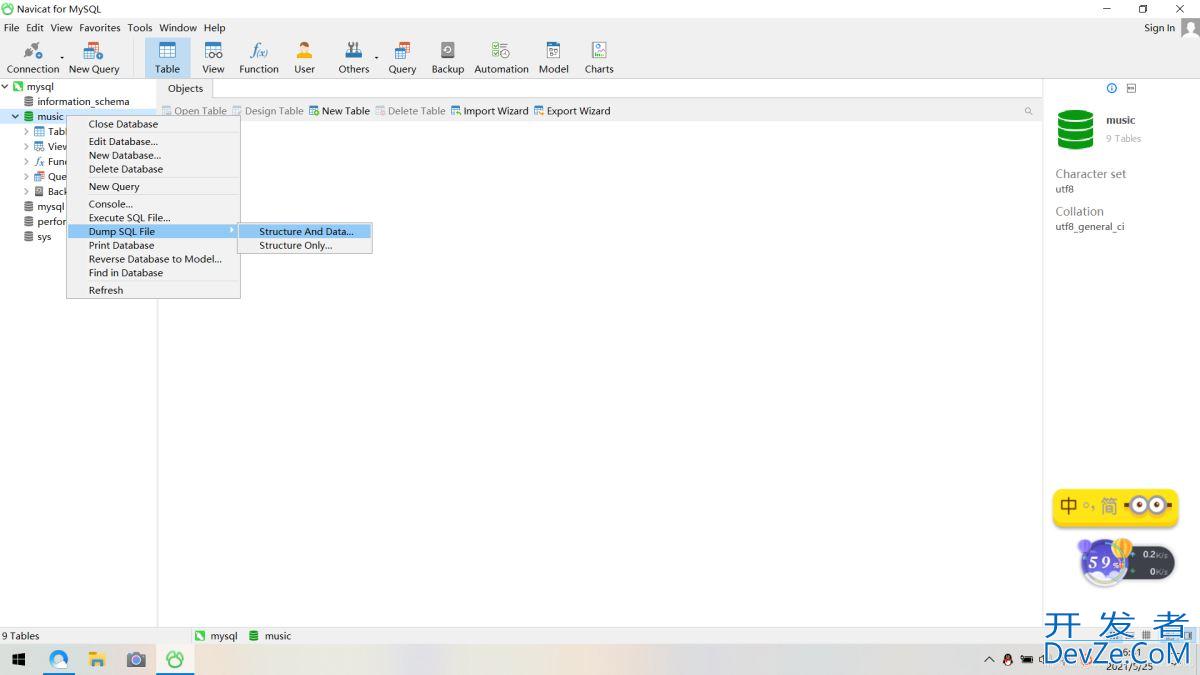The image size is (1200, 675).
Task: Select the sys database in the tree
Action: tap(44, 237)
